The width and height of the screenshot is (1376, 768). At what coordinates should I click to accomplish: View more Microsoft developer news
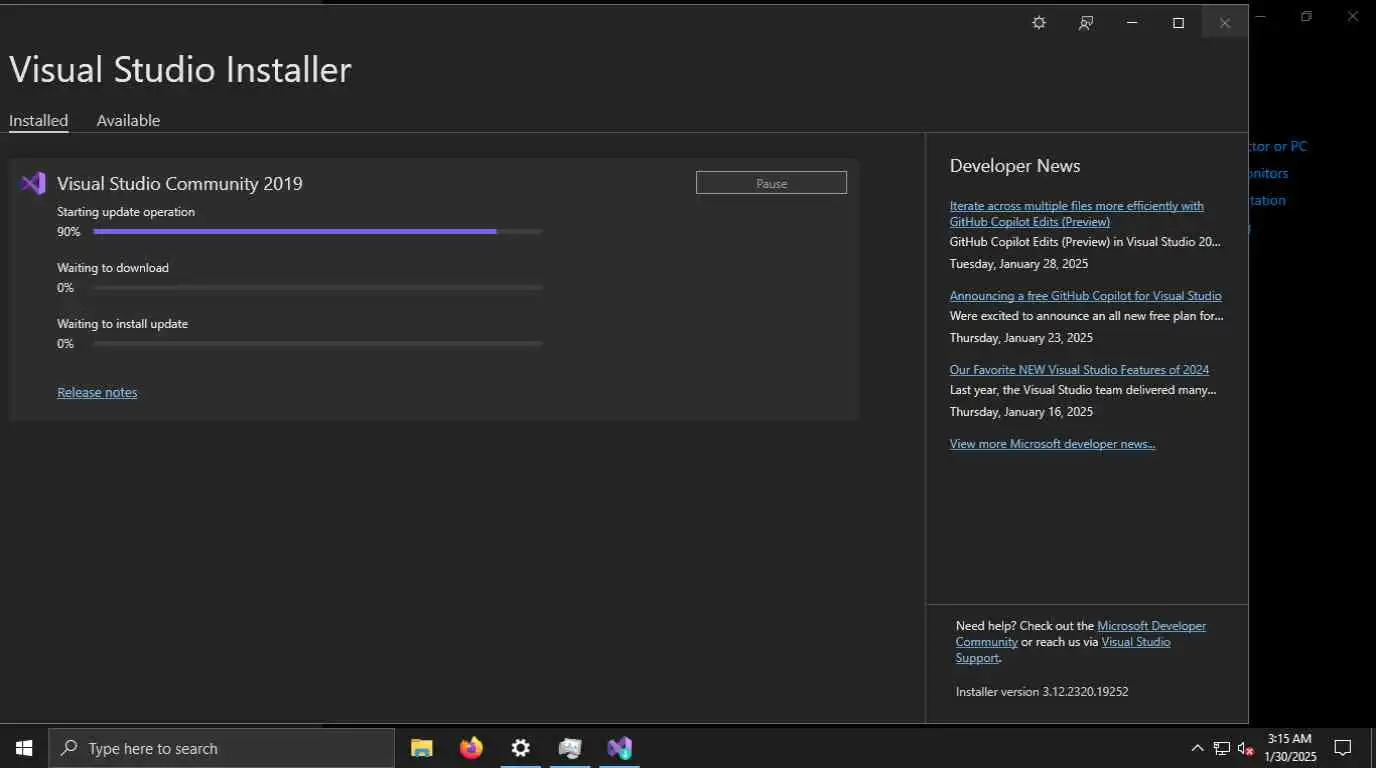click(1052, 444)
